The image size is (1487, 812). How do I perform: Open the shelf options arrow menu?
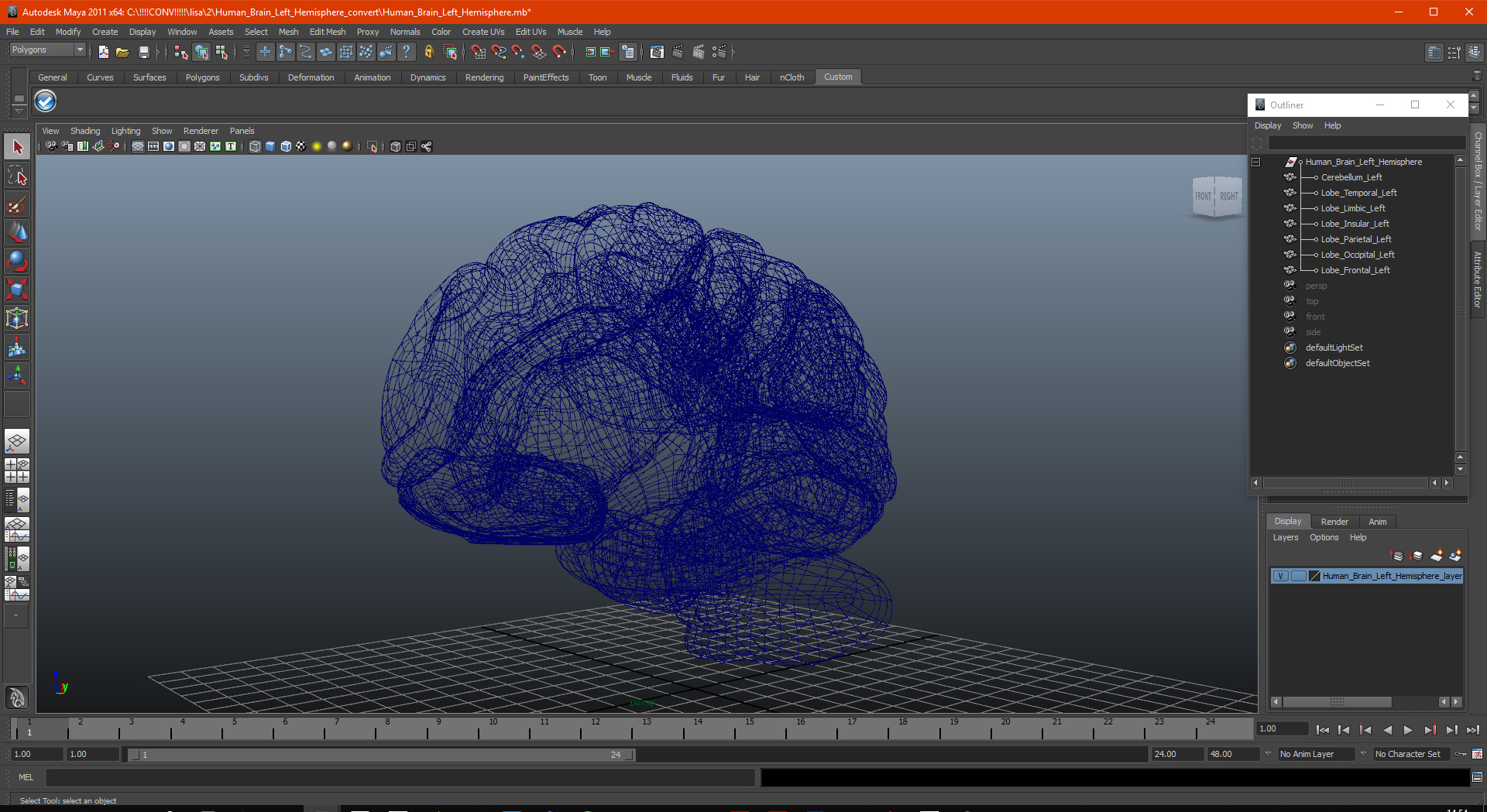point(19,111)
